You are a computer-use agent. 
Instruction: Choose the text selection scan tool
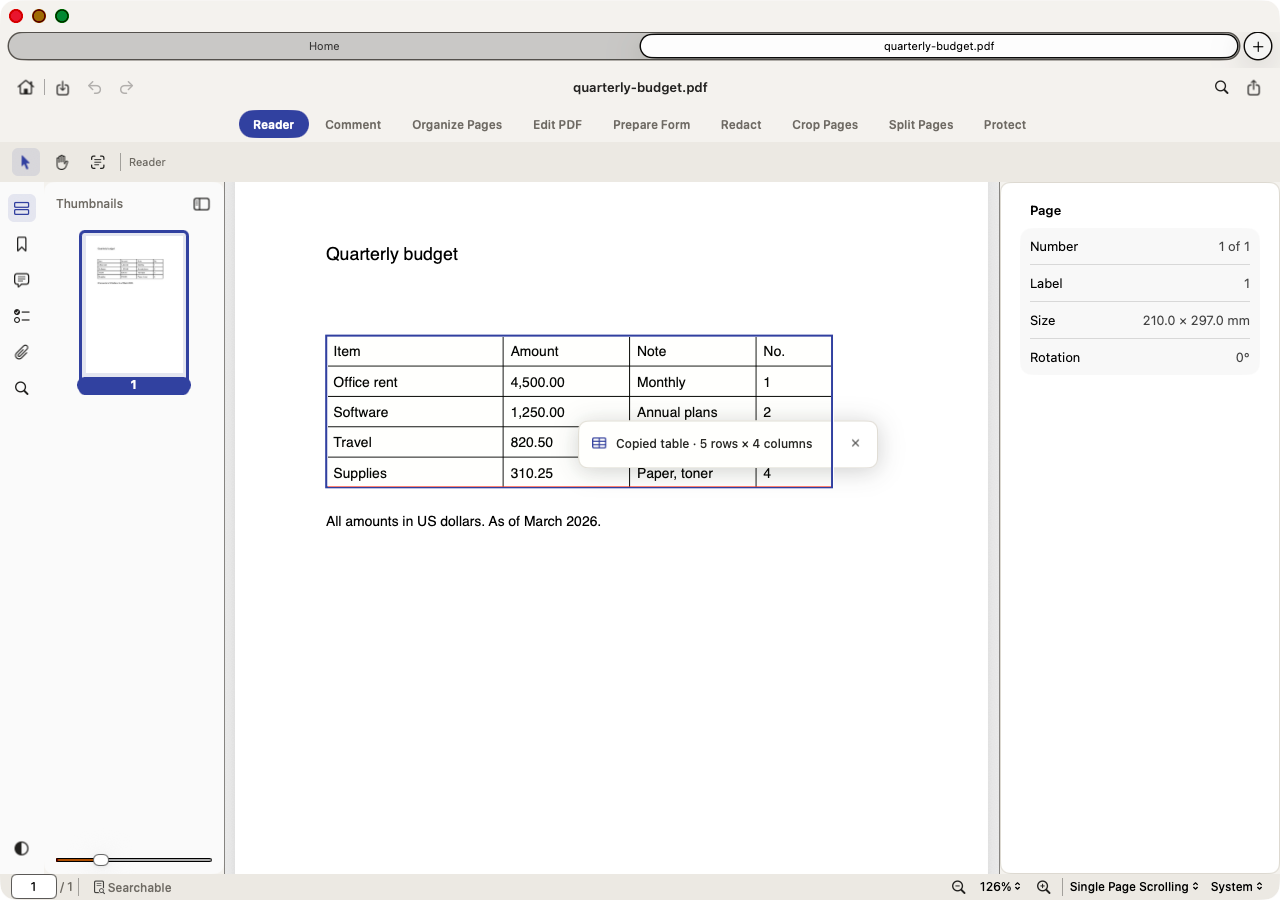98,162
